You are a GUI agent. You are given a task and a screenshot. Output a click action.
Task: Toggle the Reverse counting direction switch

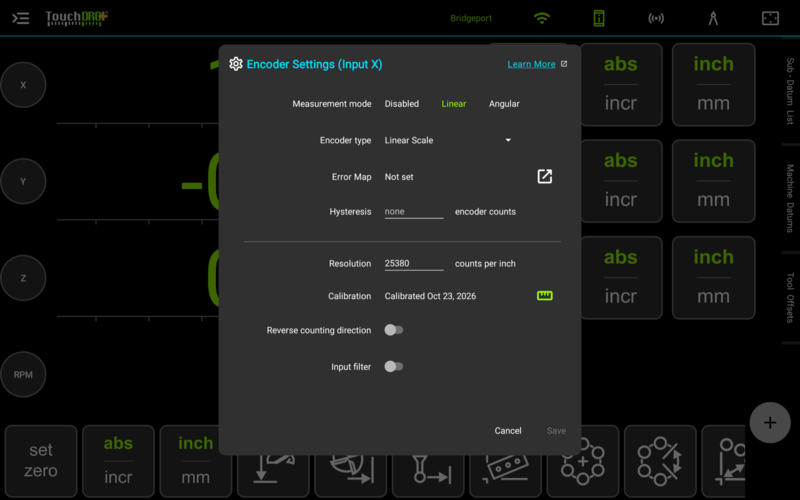pos(394,330)
